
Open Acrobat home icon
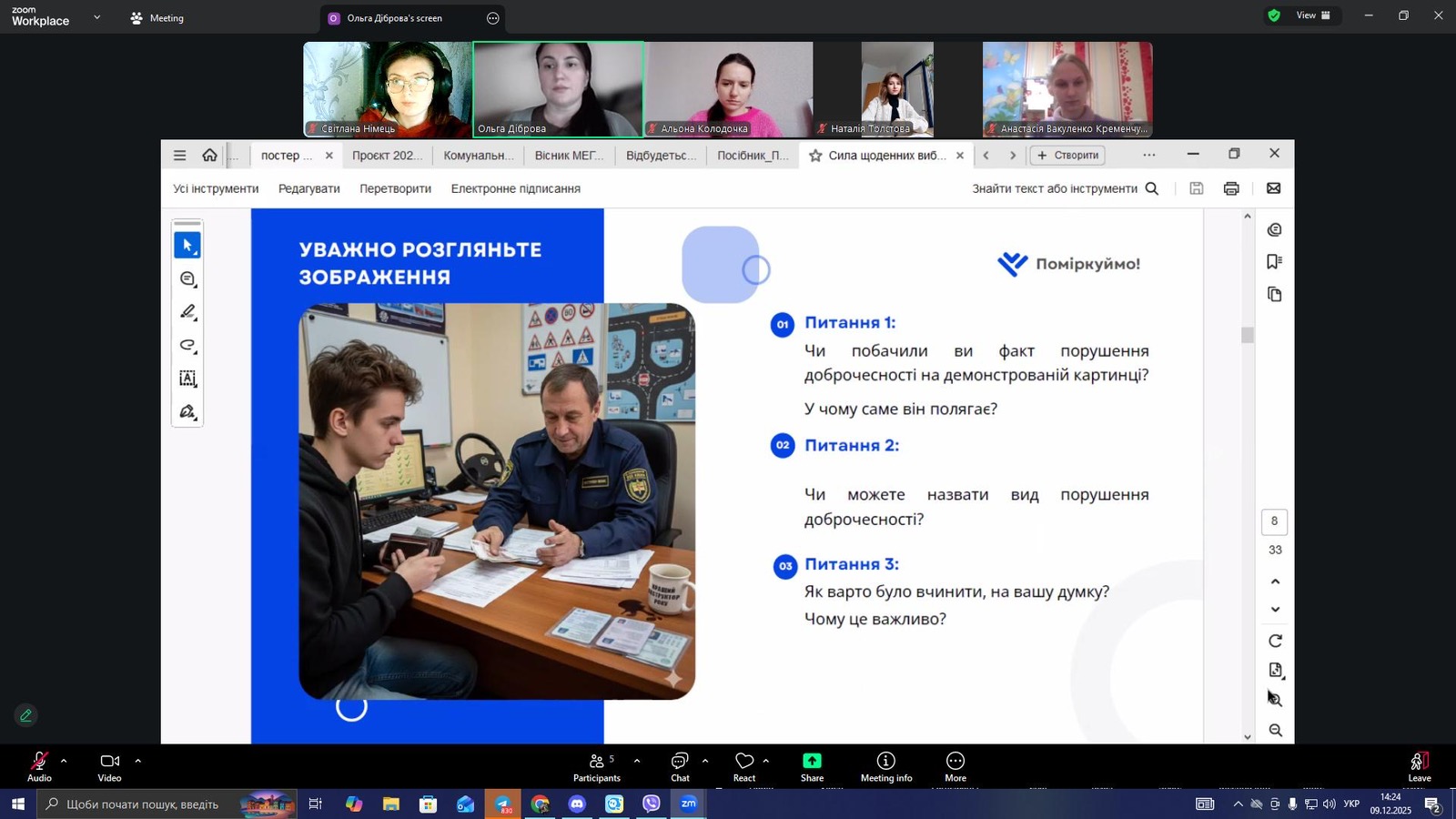[x=209, y=156]
